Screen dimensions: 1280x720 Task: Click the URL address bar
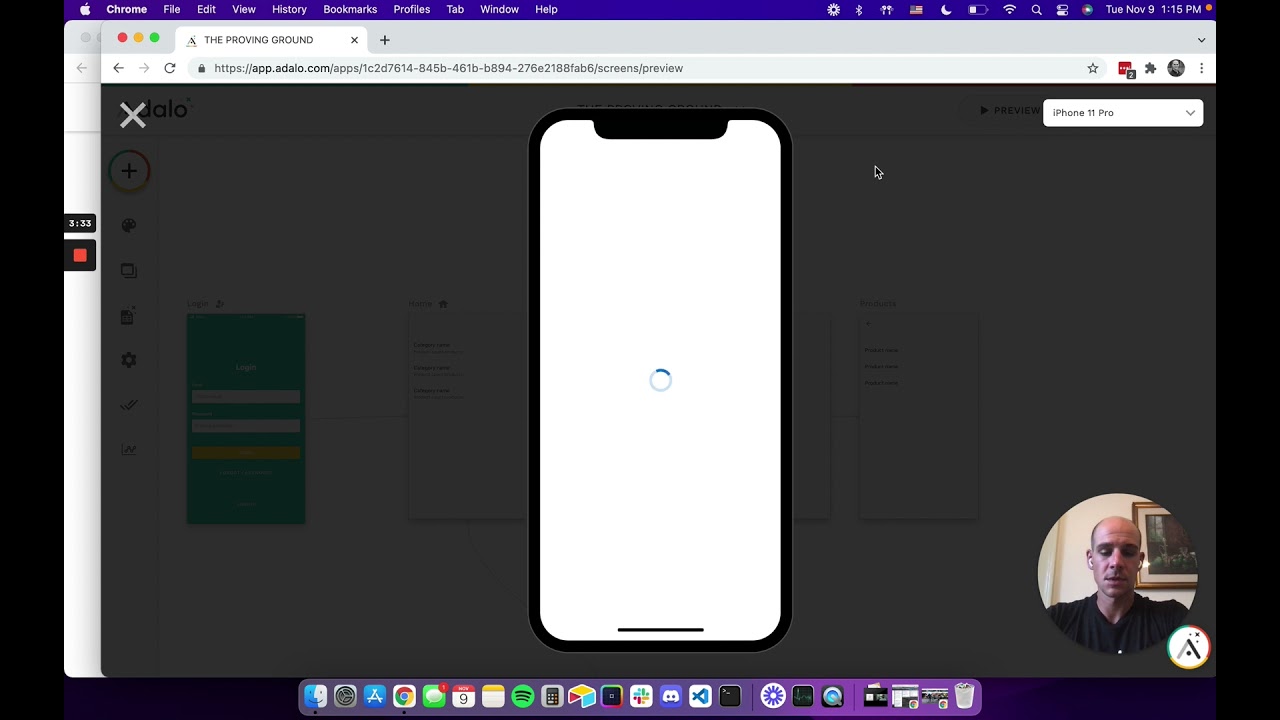(x=640, y=68)
